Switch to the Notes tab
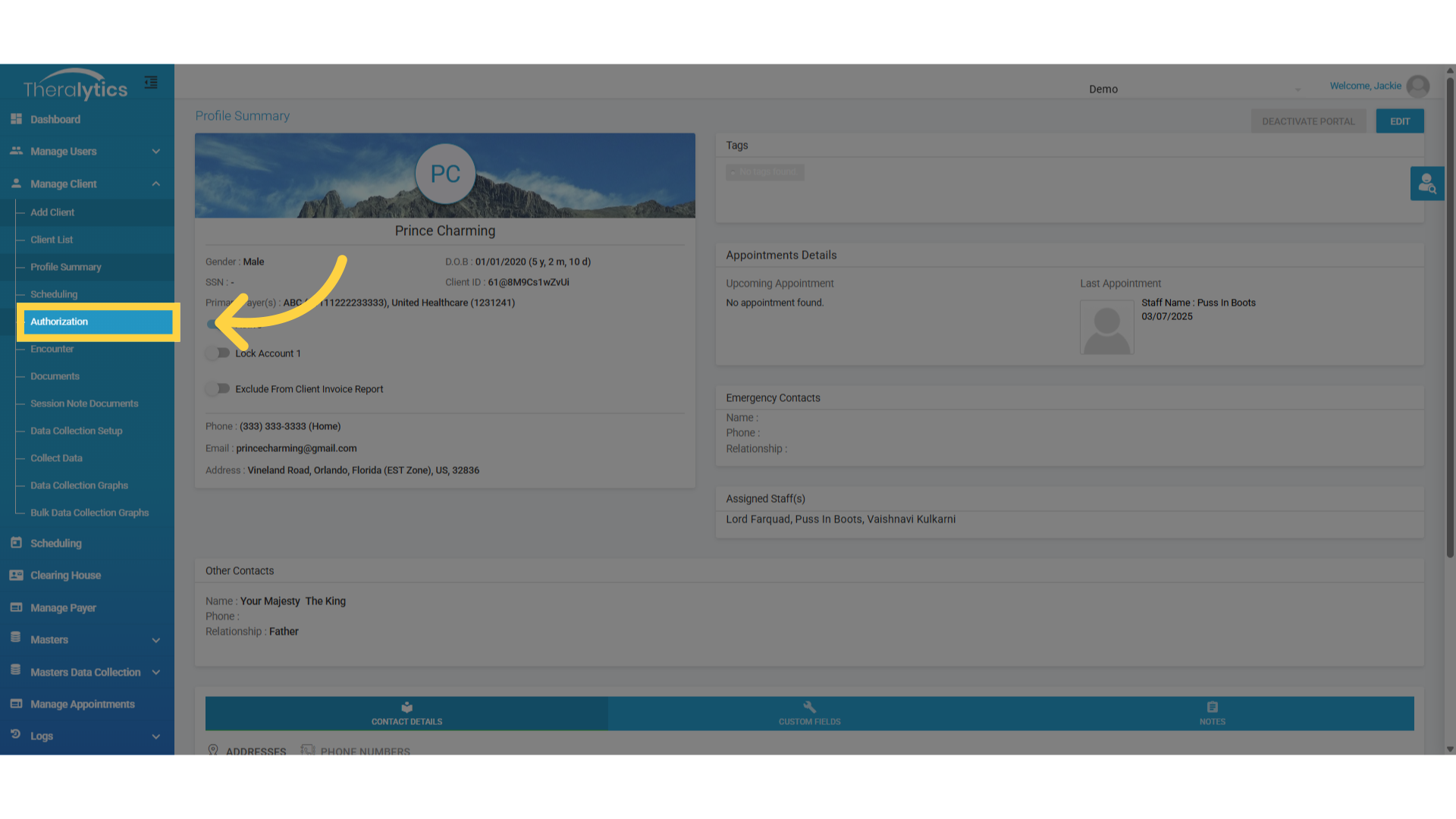Image resolution: width=1456 pixels, height=819 pixels. 1212,714
